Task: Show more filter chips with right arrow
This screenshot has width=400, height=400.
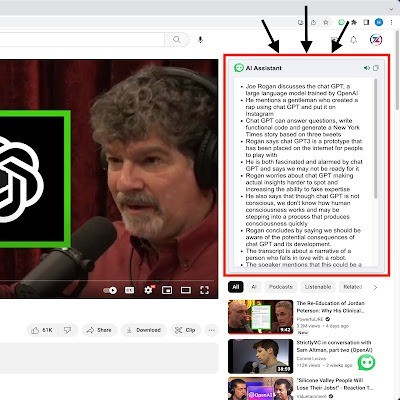Action: tap(375, 287)
